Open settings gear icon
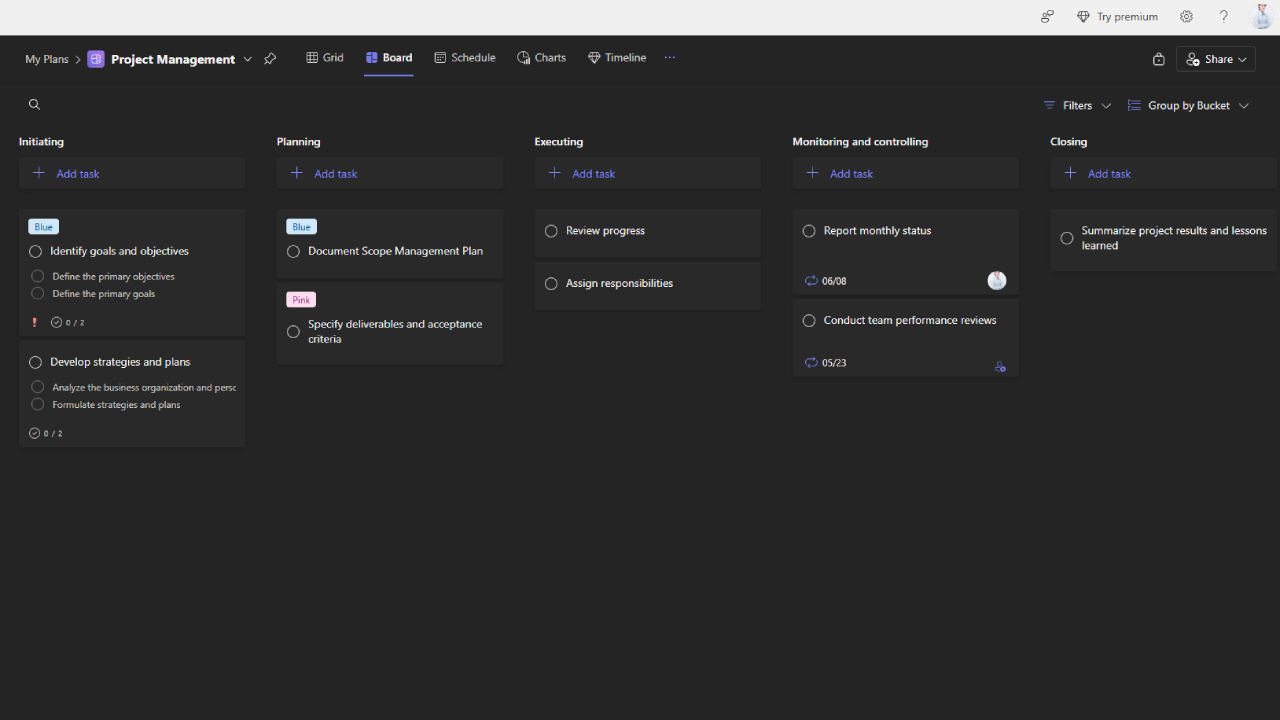 point(1186,16)
